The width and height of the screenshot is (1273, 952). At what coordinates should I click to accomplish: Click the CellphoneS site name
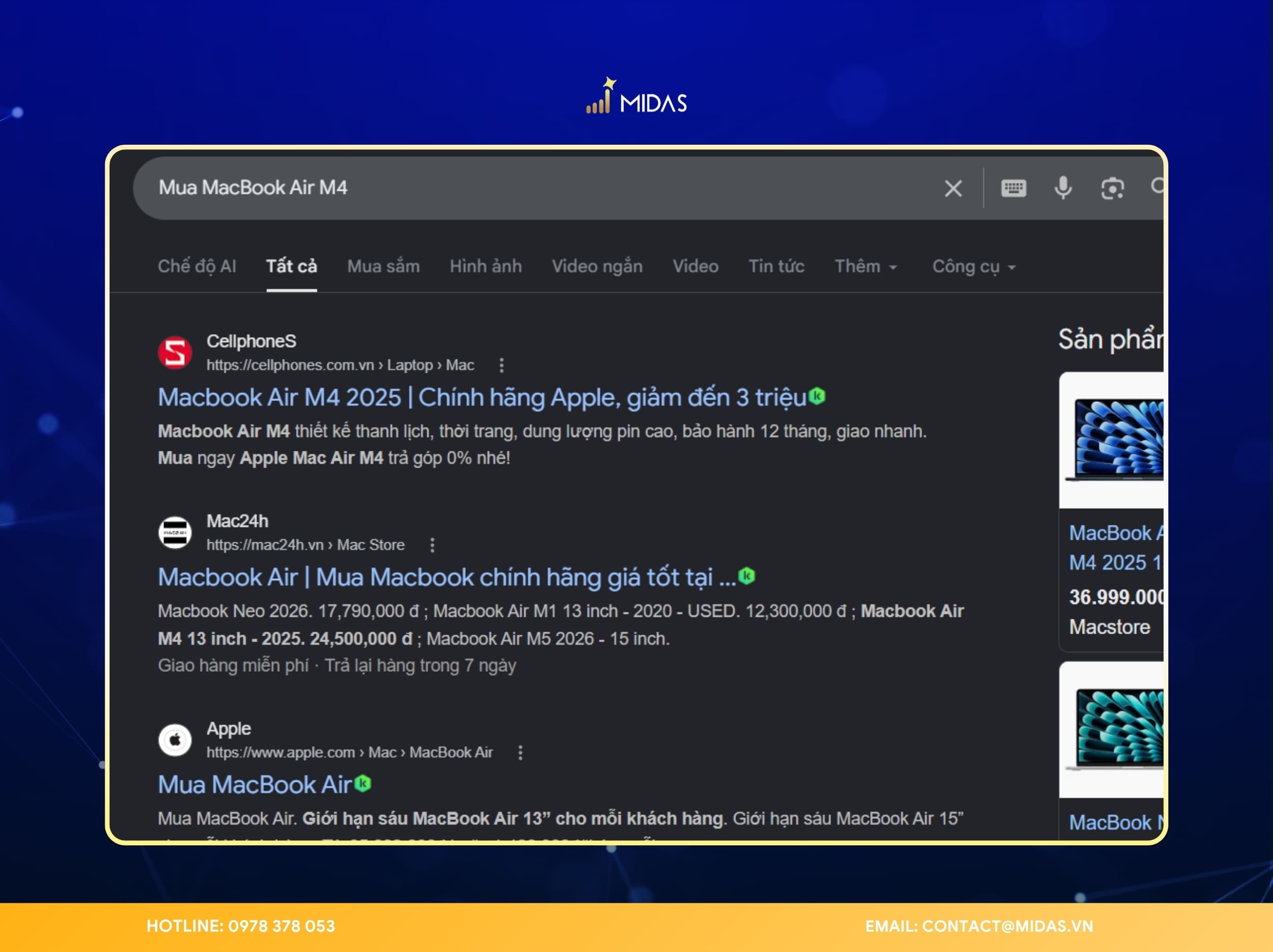(251, 341)
